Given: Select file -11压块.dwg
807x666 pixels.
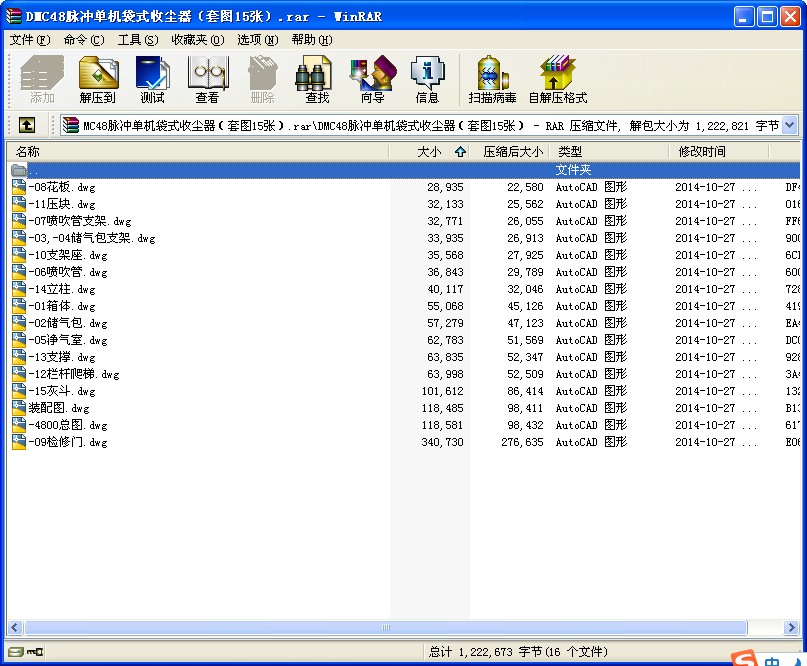Looking at the screenshot, I should [62, 204].
